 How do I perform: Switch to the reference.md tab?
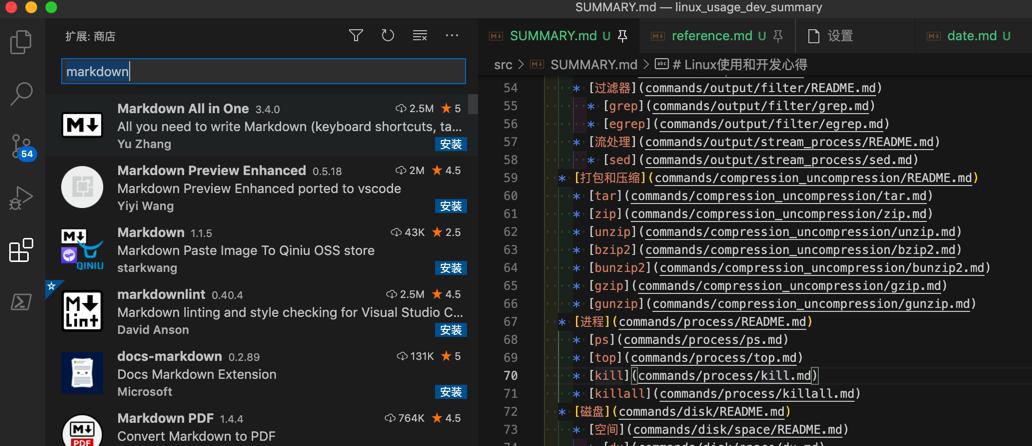point(717,36)
